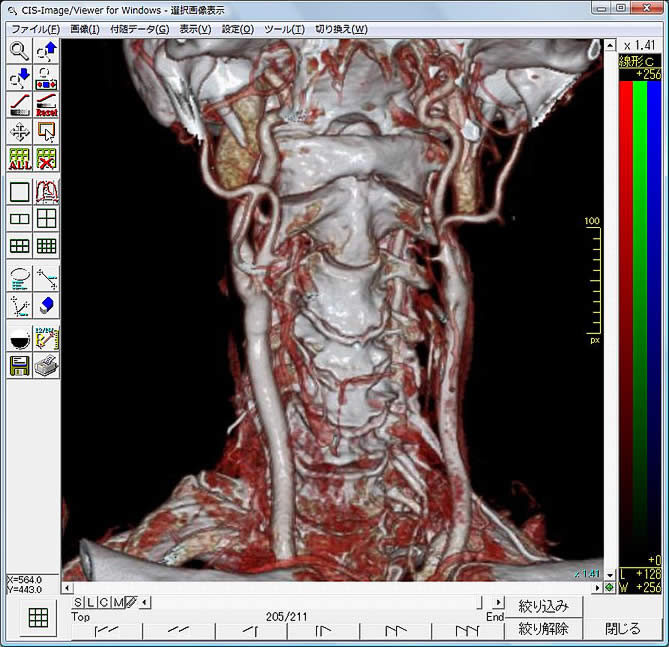Select the four-arrow pan tool

(x=20, y=132)
